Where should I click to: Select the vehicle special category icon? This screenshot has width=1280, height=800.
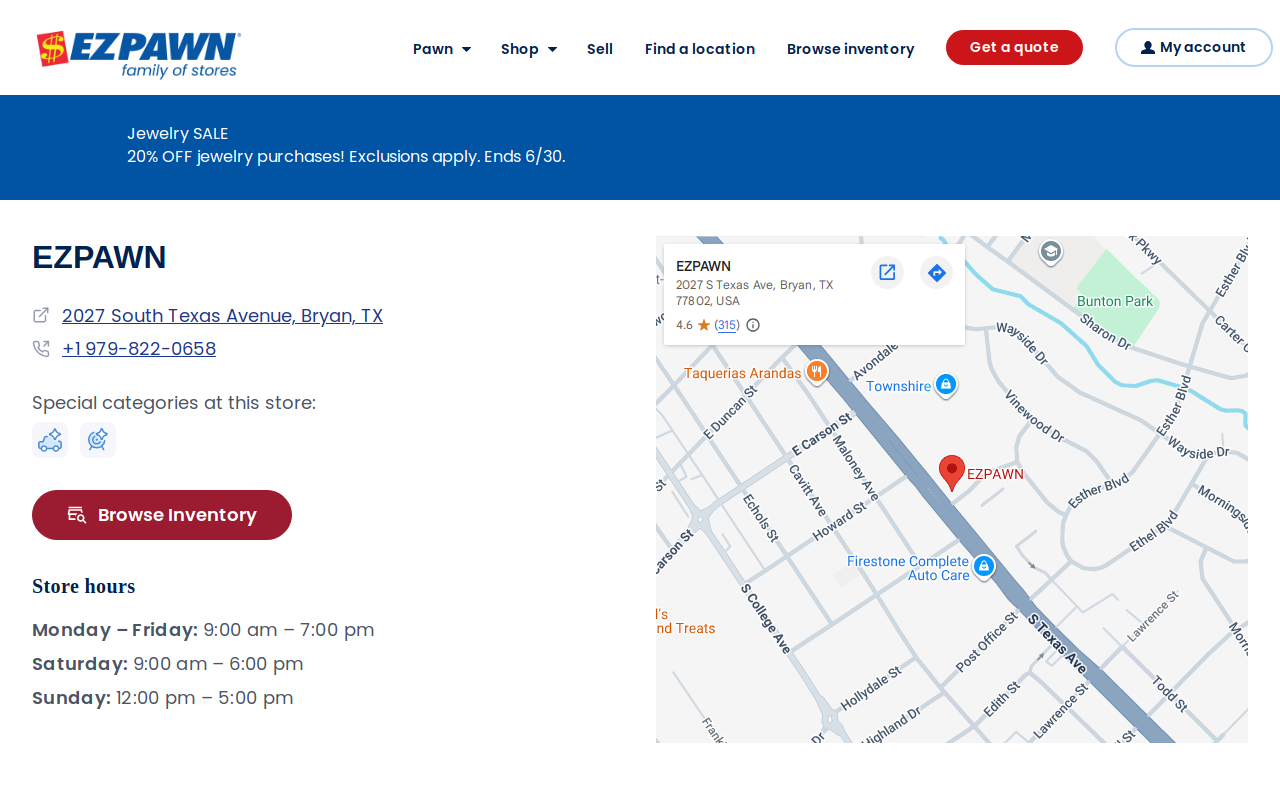50,440
